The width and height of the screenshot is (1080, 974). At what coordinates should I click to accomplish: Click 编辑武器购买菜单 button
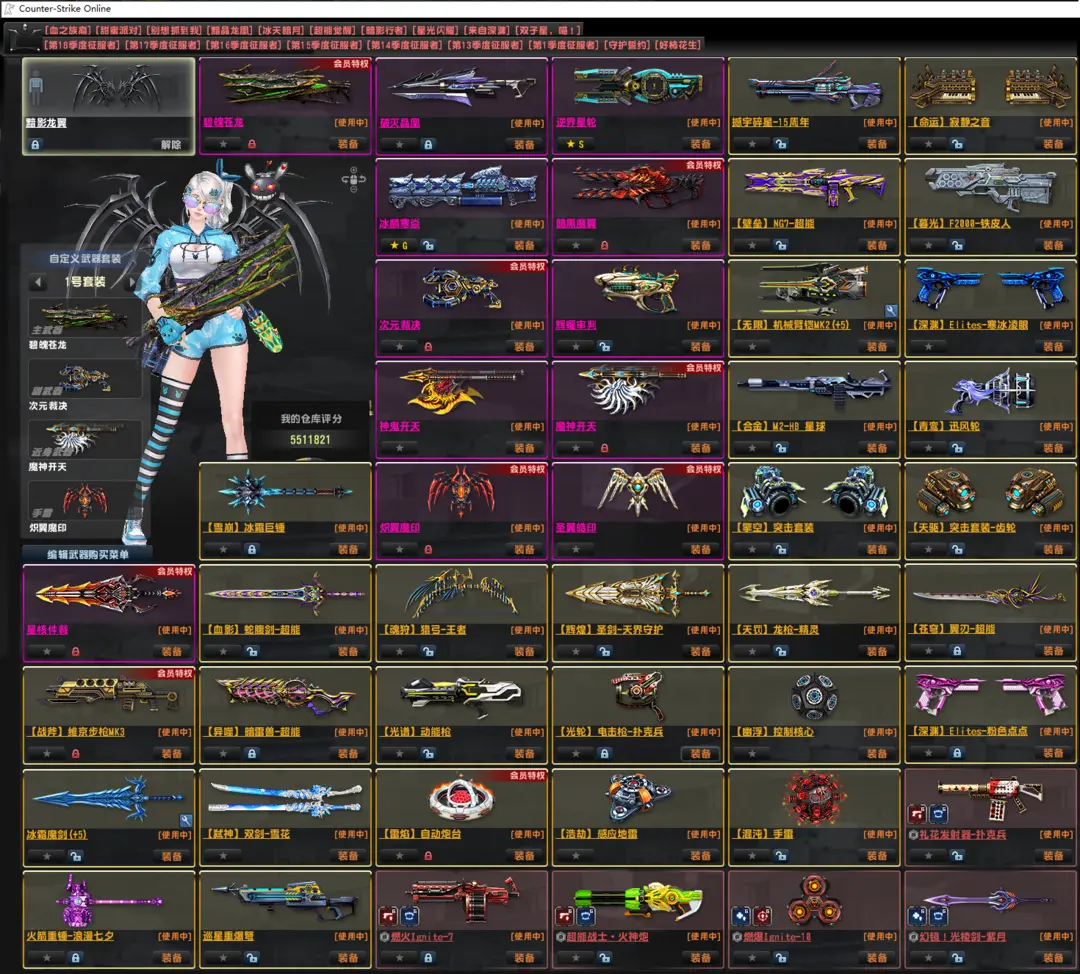pyautogui.click(x=87, y=555)
